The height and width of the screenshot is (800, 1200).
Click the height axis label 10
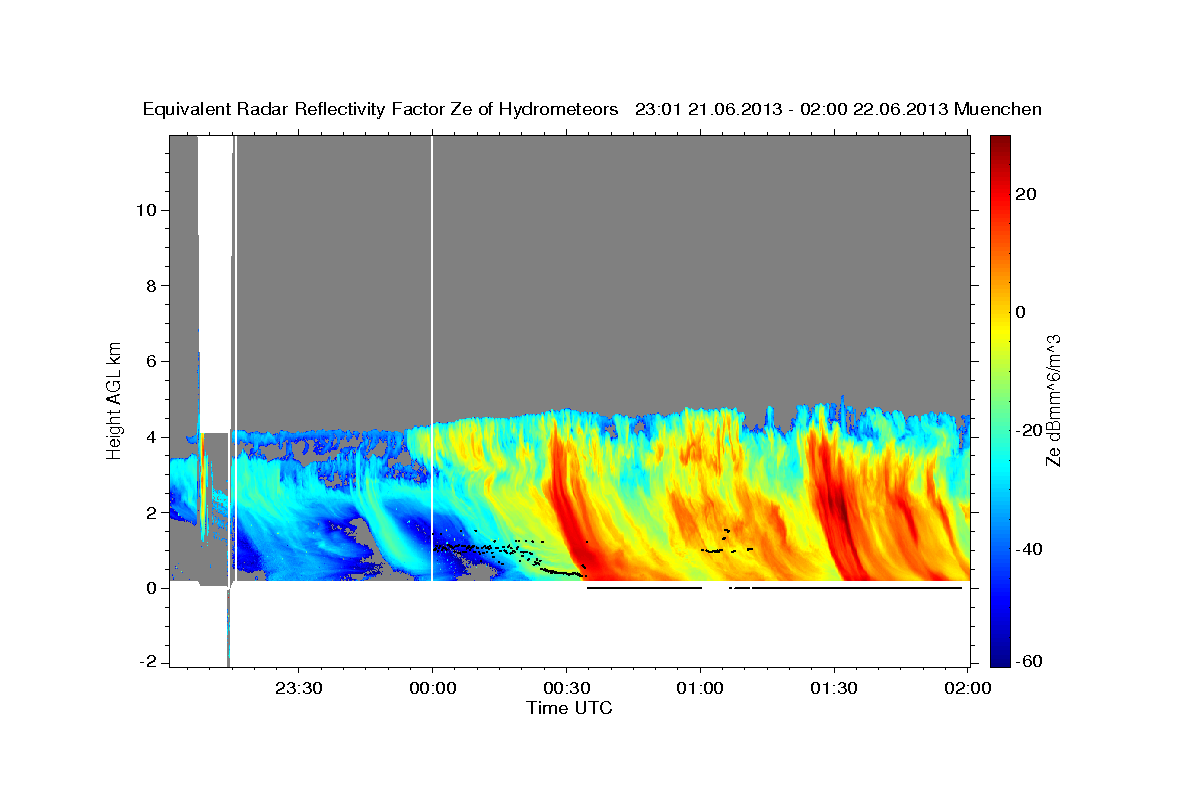[147, 210]
